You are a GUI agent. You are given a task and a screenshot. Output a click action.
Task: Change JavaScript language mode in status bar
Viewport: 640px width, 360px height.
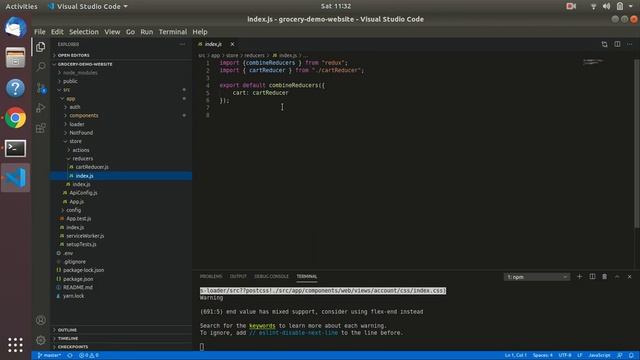599,356
